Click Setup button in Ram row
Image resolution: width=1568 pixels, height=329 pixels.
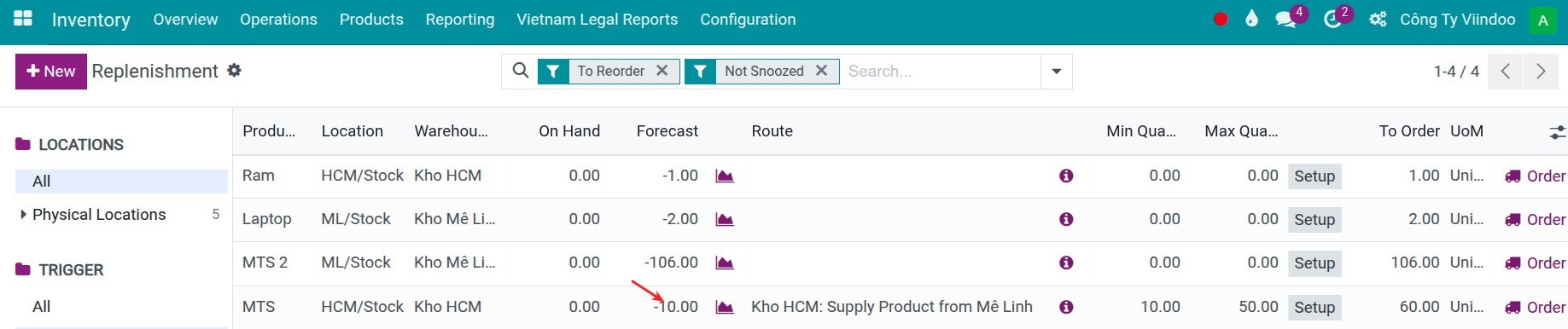tap(1314, 176)
